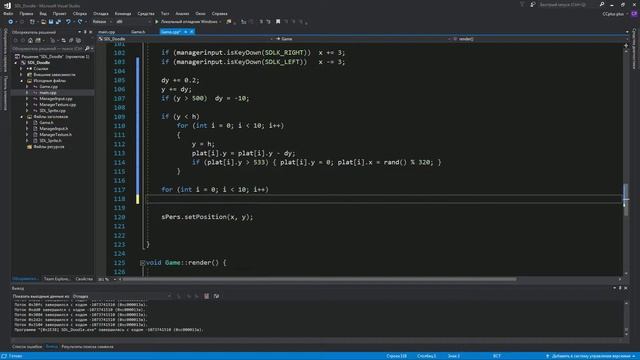Switch to the main.cpp editor tab
This screenshot has width=640, height=360.
(107, 32)
